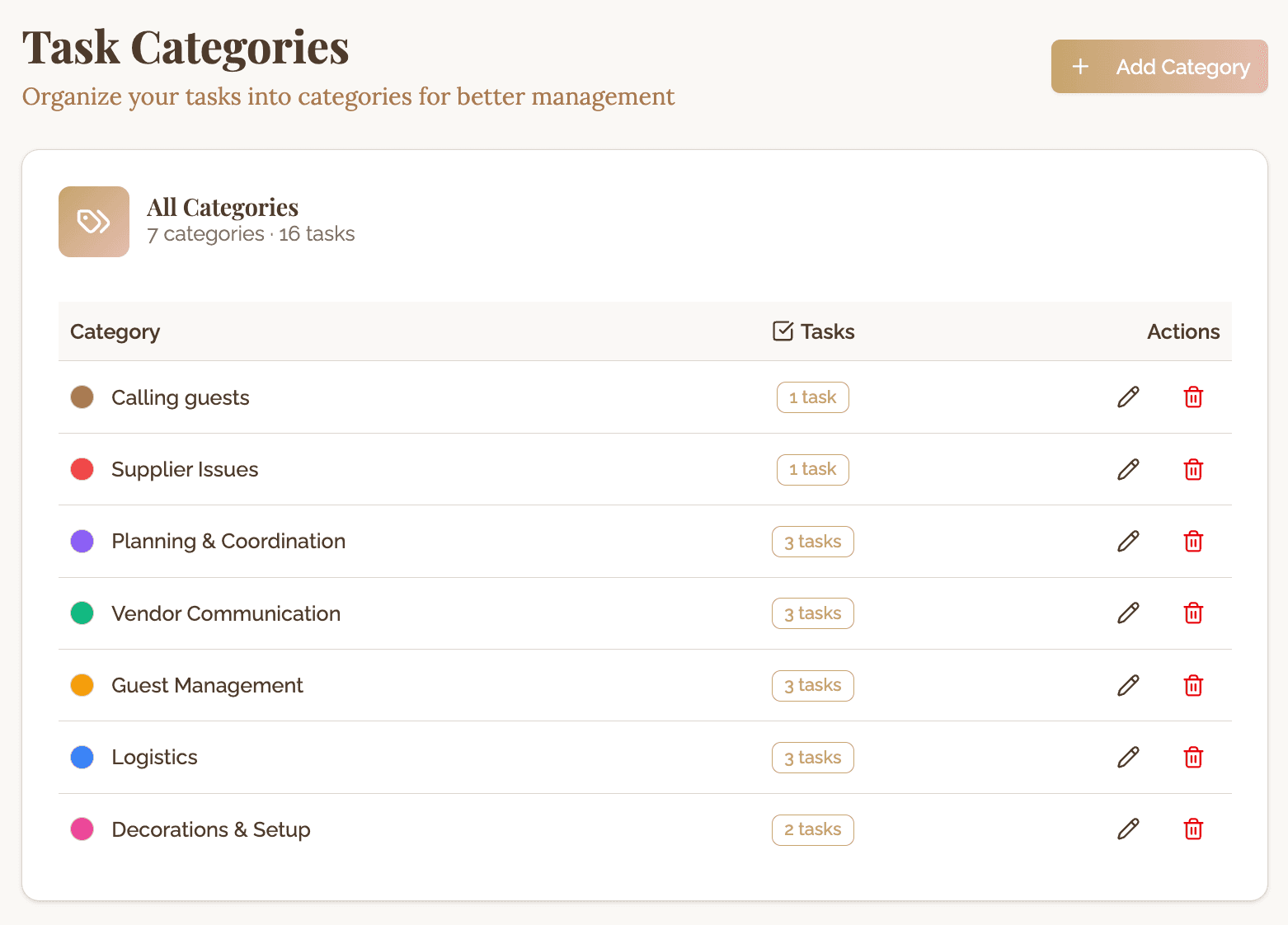This screenshot has width=1288, height=925.
Task: Click the pink dot beside Decorations & Setup
Action: click(x=82, y=829)
